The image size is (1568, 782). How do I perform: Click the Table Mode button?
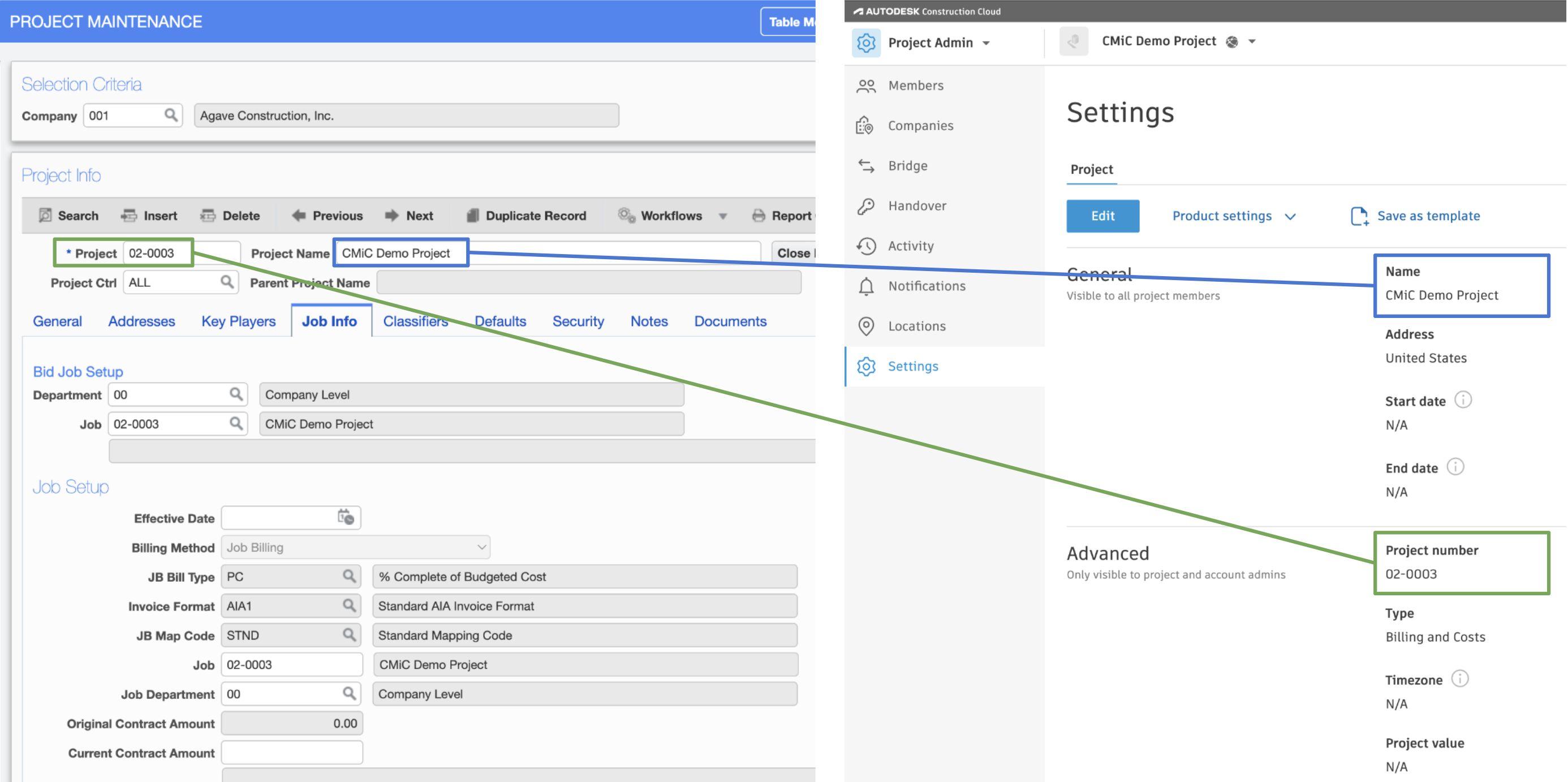[x=787, y=22]
